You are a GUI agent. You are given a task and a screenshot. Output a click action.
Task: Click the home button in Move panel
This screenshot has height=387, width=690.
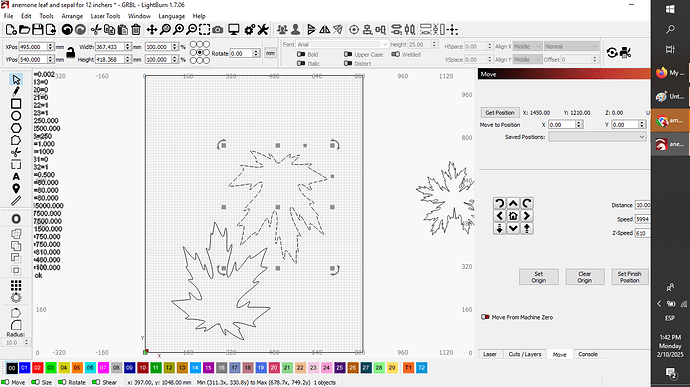(513, 216)
